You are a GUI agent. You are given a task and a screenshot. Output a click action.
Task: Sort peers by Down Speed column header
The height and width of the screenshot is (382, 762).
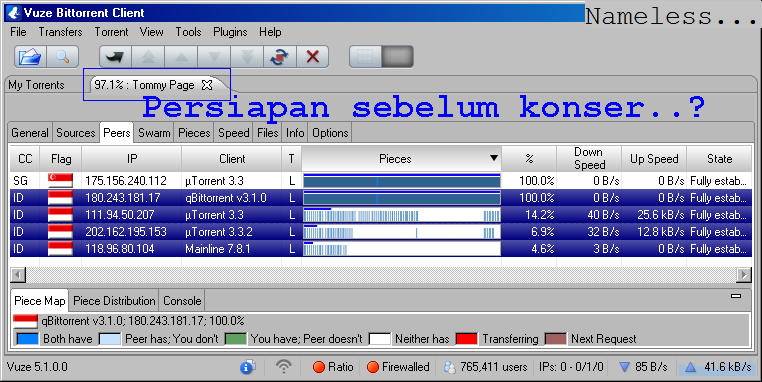tap(589, 159)
